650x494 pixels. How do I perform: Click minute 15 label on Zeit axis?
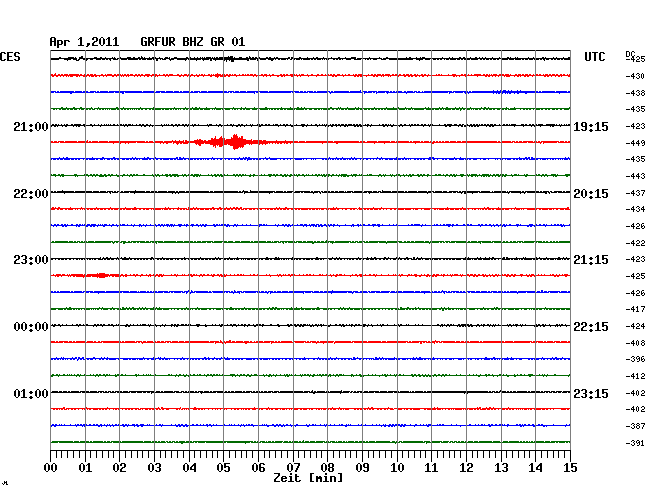tap(570, 468)
